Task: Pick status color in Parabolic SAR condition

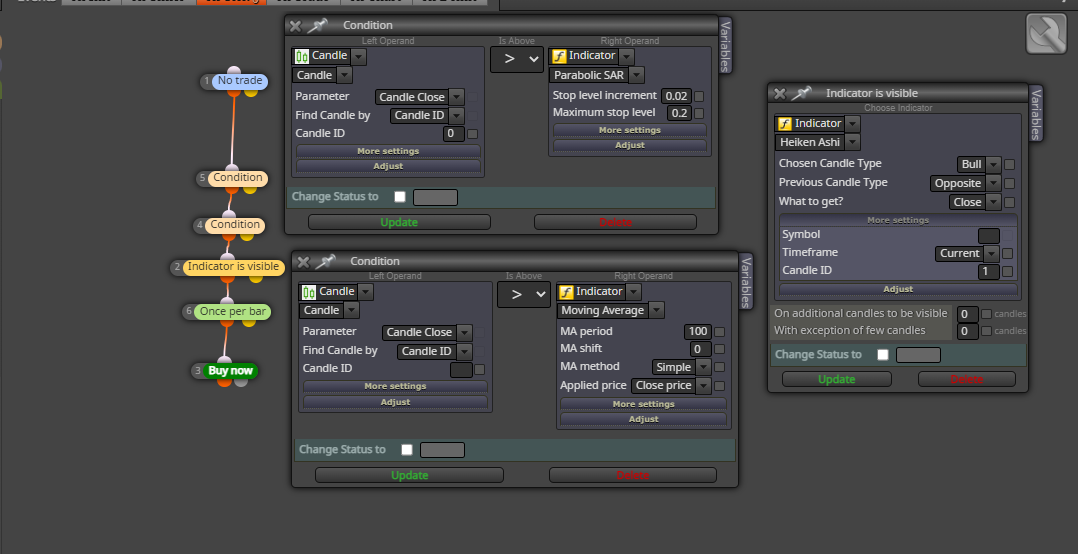Action: pos(435,197)
